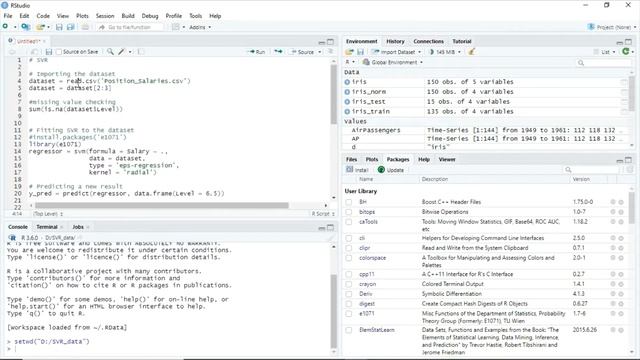The height and width of the screenshot is (360, 640).
Task: Click the Update packages green icon
Action: pos(381,170)
